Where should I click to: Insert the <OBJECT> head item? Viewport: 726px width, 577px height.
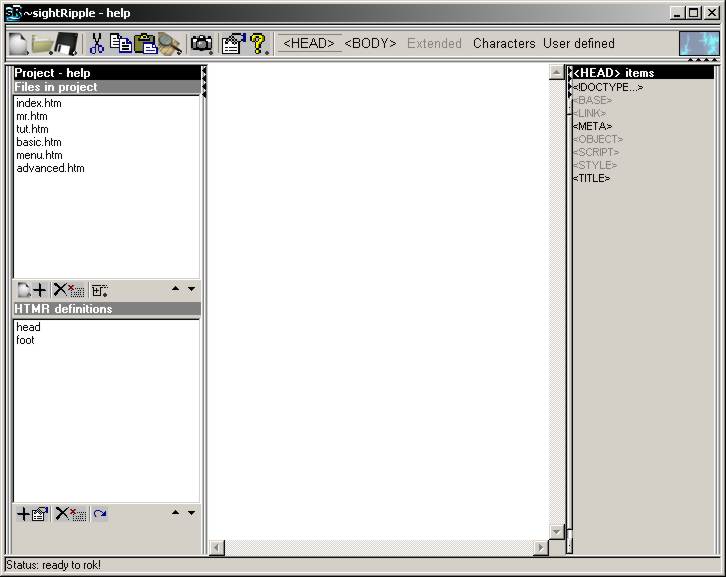[x=598, y=139]
